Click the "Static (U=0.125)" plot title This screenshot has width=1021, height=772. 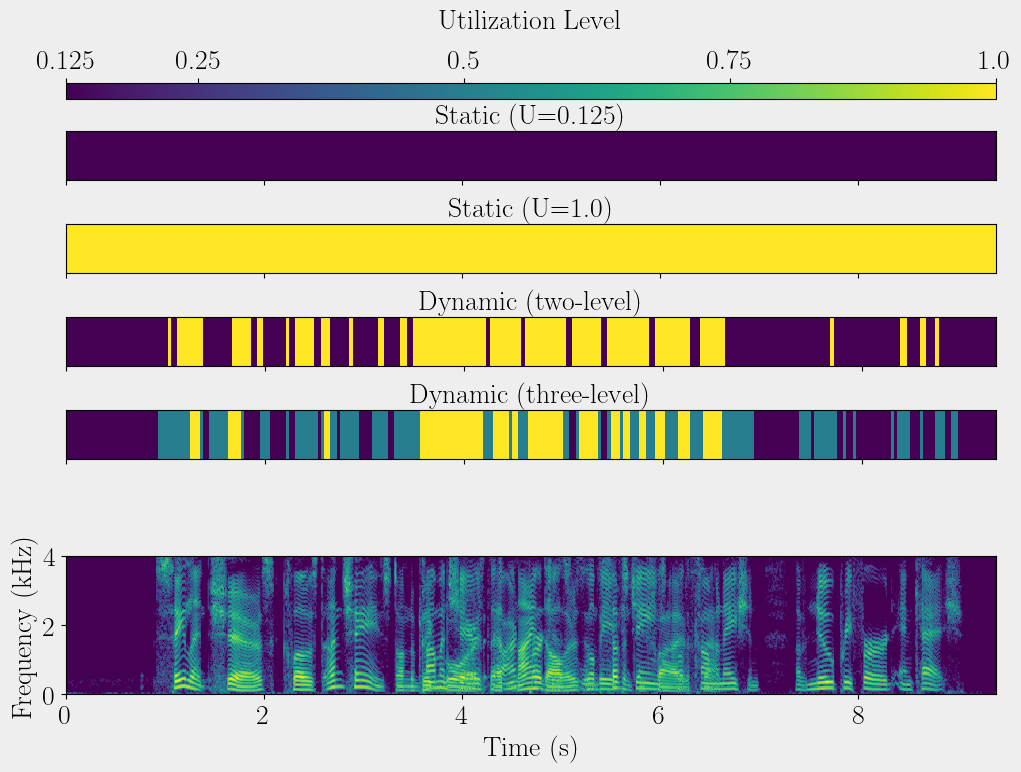(x=529, y=116)
